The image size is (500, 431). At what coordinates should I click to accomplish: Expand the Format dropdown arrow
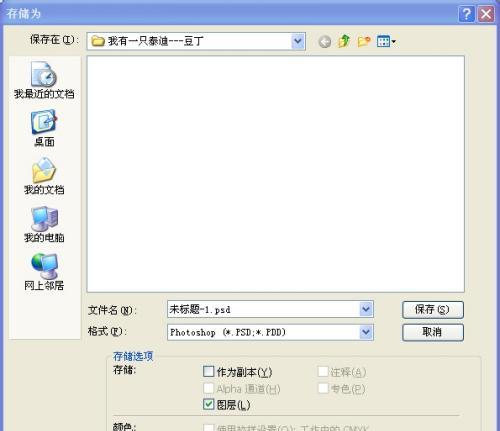(366, 332)
